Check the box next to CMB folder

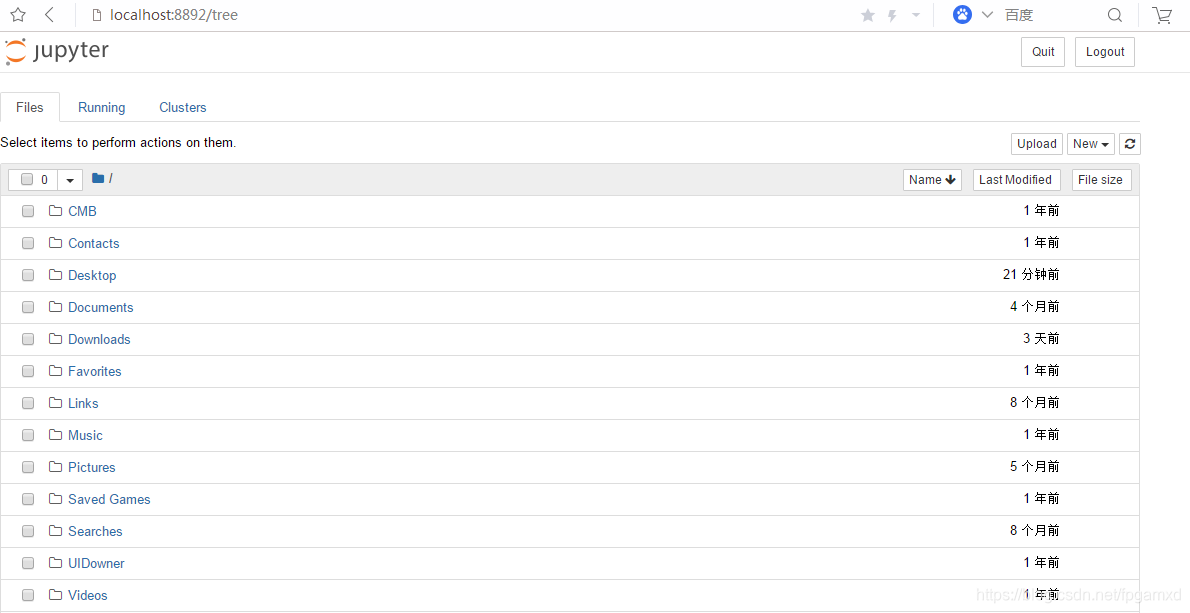[28, 211]
